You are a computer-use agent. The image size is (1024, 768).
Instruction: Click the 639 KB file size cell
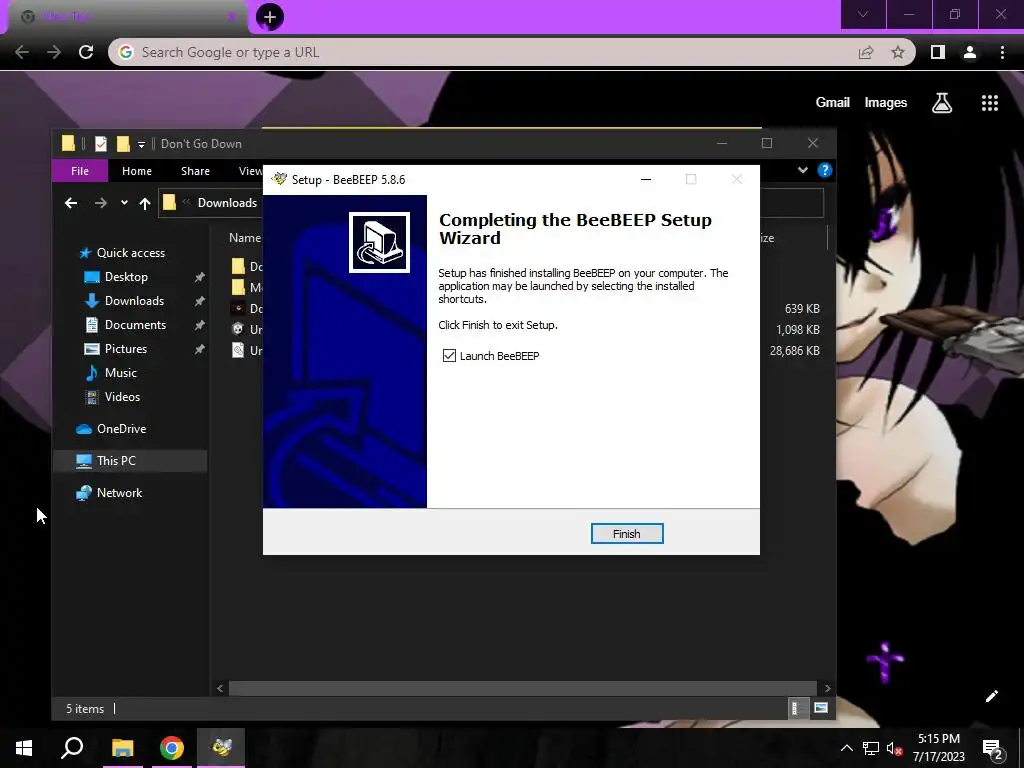click(802, 309)
